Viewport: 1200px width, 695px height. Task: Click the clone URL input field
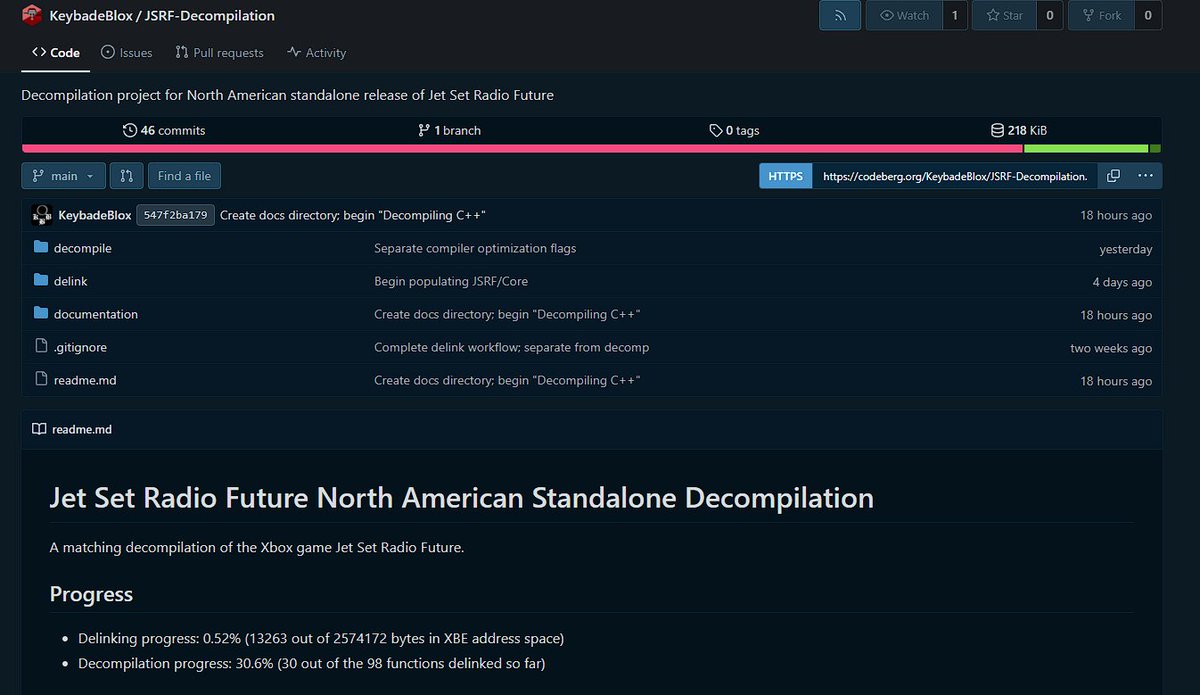click(x=954, y=176)
